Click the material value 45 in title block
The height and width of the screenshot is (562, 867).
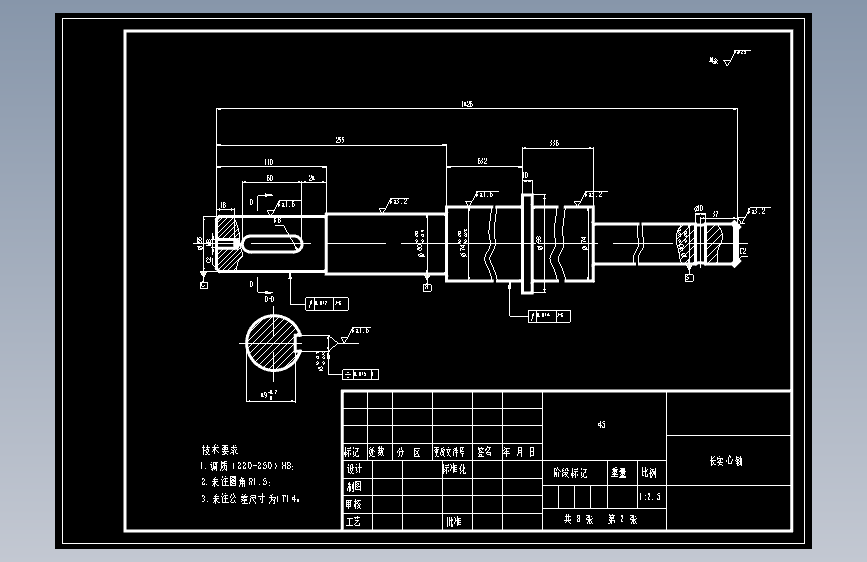[602, 424]
